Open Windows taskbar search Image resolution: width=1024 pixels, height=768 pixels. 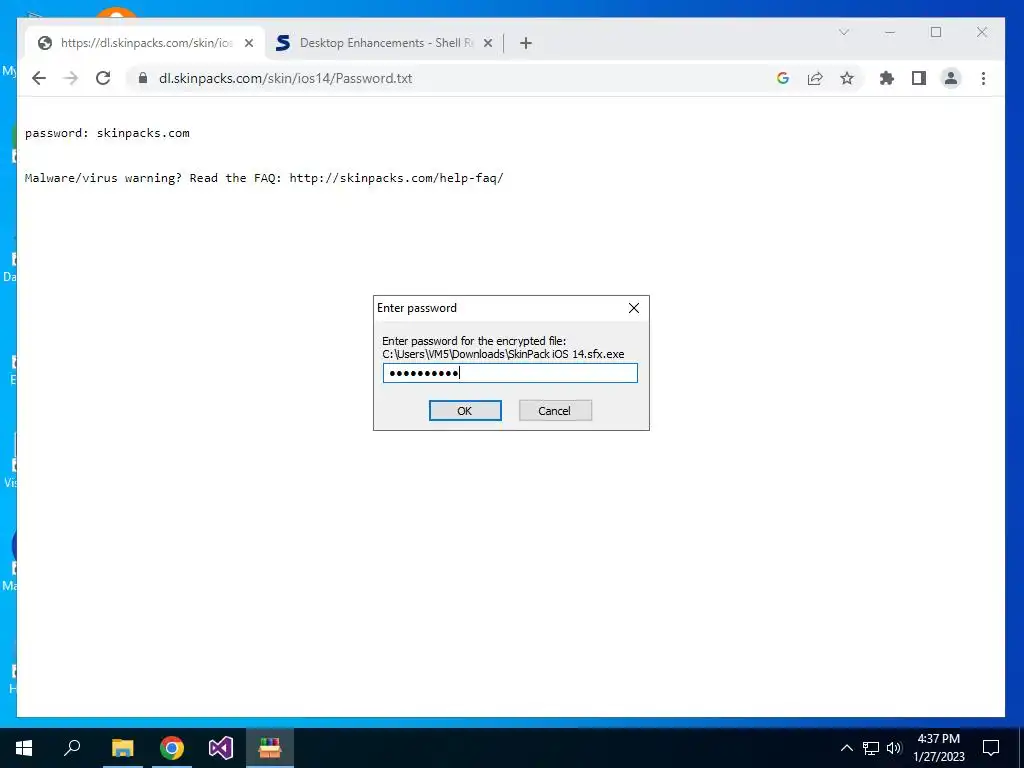pyautogui.click(x=72, y=748)
